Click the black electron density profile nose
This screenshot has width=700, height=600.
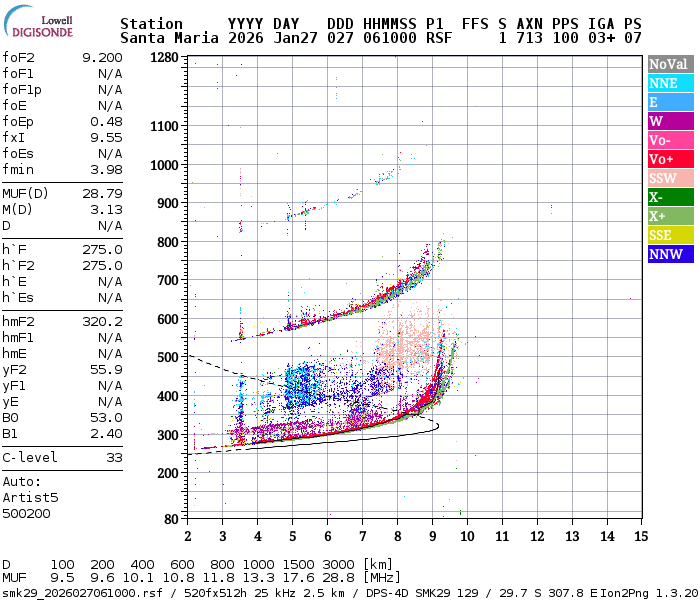437,426
